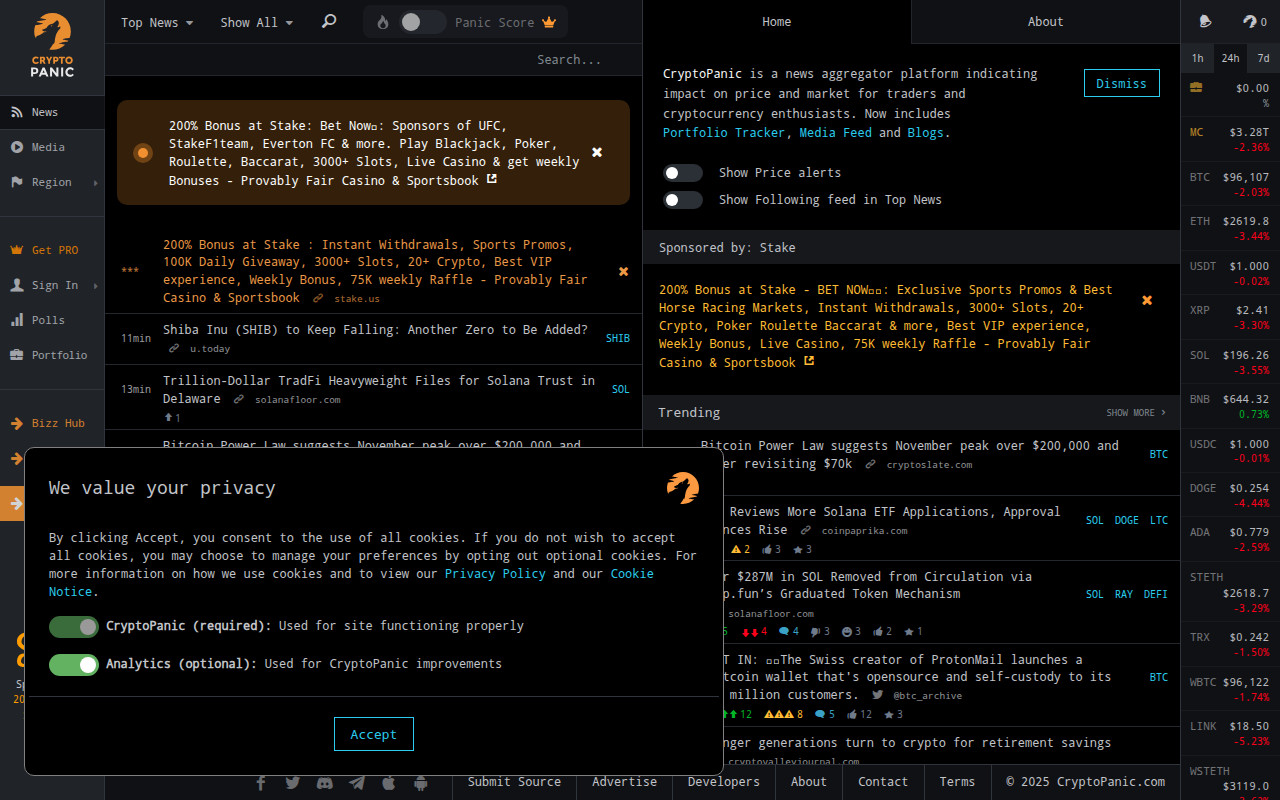Image resolution: width=1280 pixels, height=800 pixels.
Task: Click the Polls bar chart icon
Action: pyautogui.click(x=16, y=320)
